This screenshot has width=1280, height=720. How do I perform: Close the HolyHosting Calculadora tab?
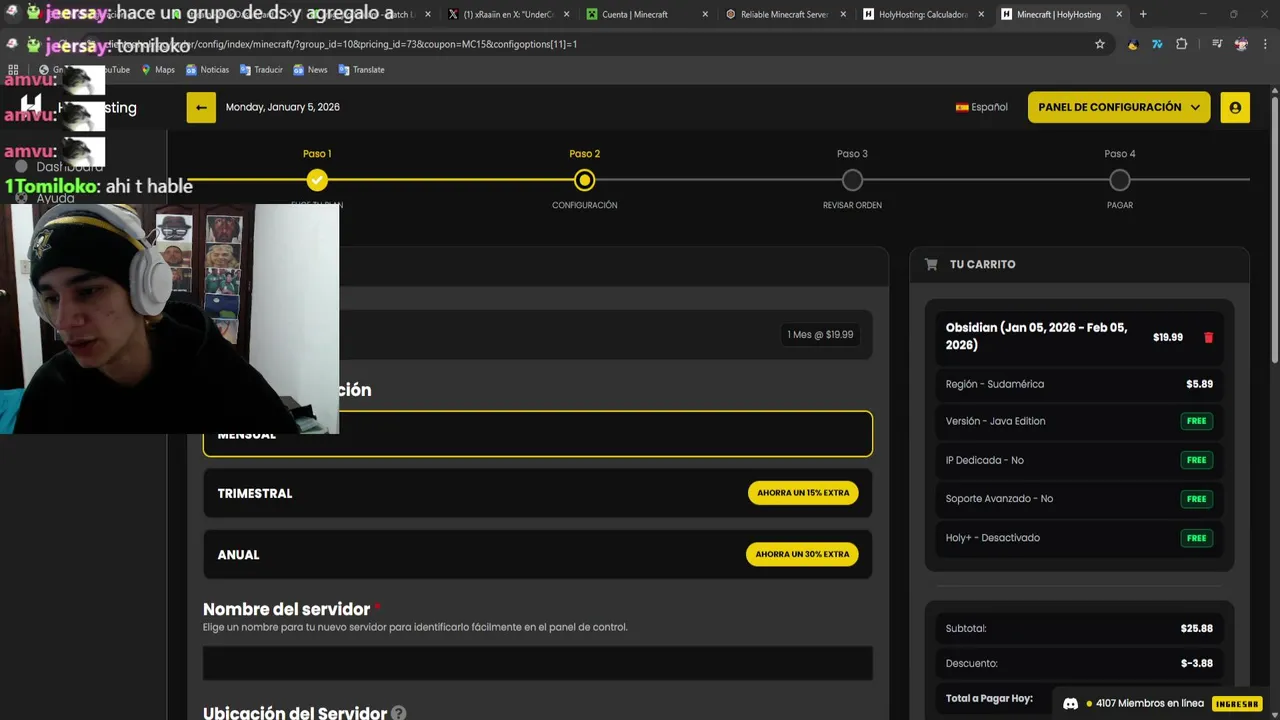981,14
